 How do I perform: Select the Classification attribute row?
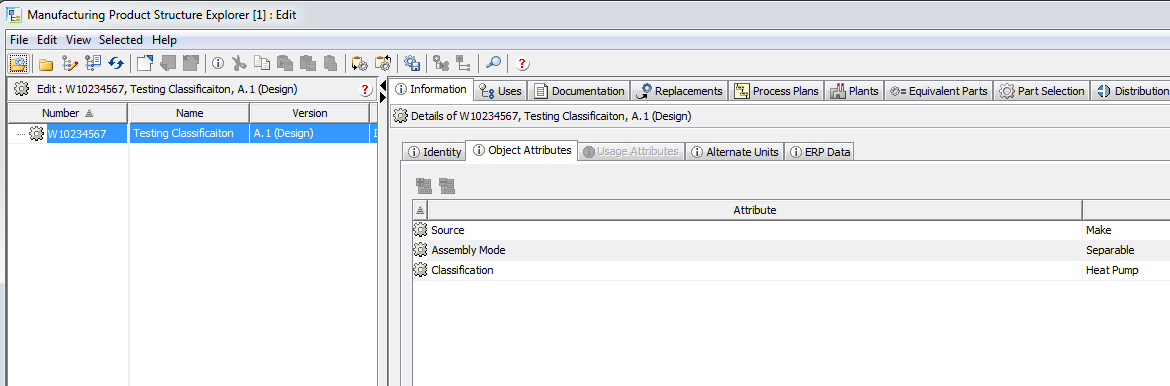coord(791,270)
